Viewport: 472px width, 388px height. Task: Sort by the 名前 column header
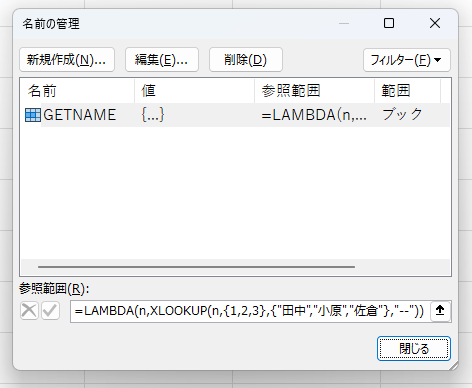tap(77, 91)
